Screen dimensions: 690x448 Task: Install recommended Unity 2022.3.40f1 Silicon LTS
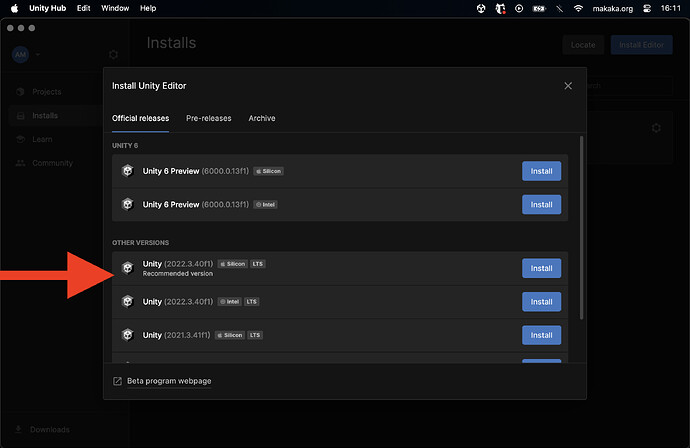point(541,268)
